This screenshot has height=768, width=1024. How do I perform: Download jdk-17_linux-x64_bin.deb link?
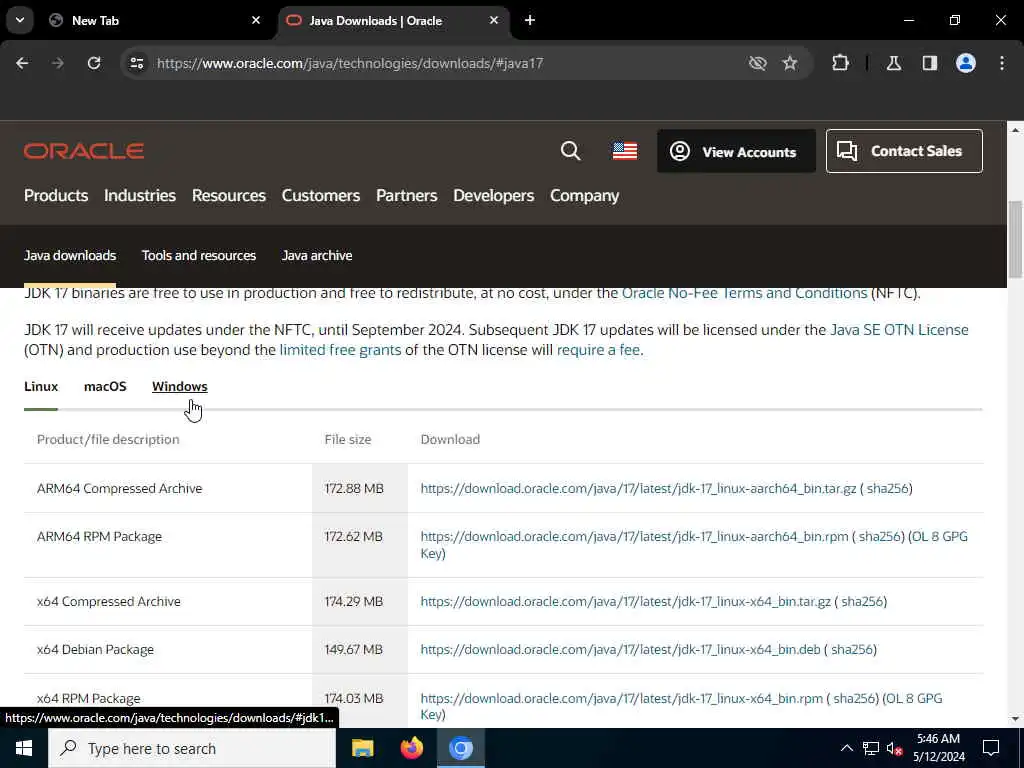point(620,650)
